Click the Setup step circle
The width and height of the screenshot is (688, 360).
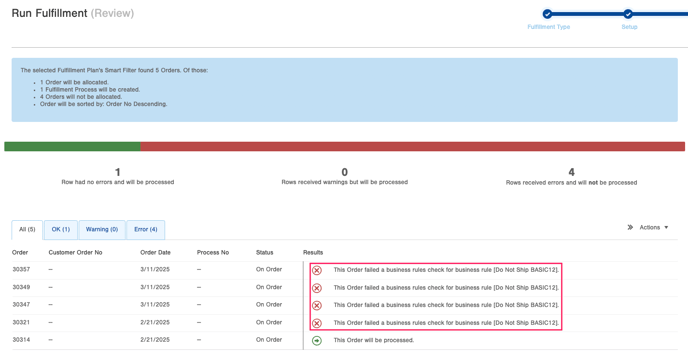pyautogui.click(x=628, y=14)
